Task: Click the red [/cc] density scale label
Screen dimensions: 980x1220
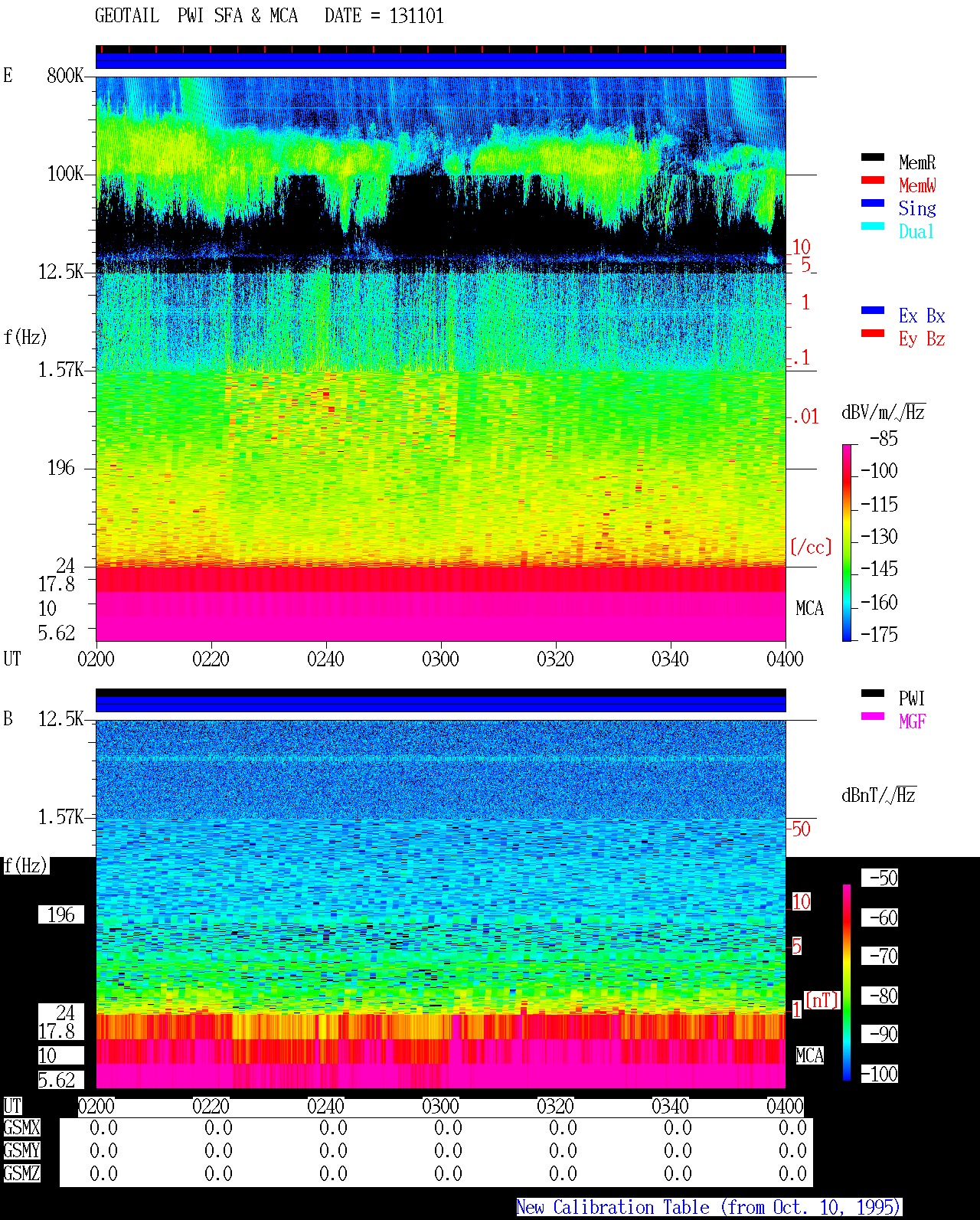Action: tap(810, 547)
